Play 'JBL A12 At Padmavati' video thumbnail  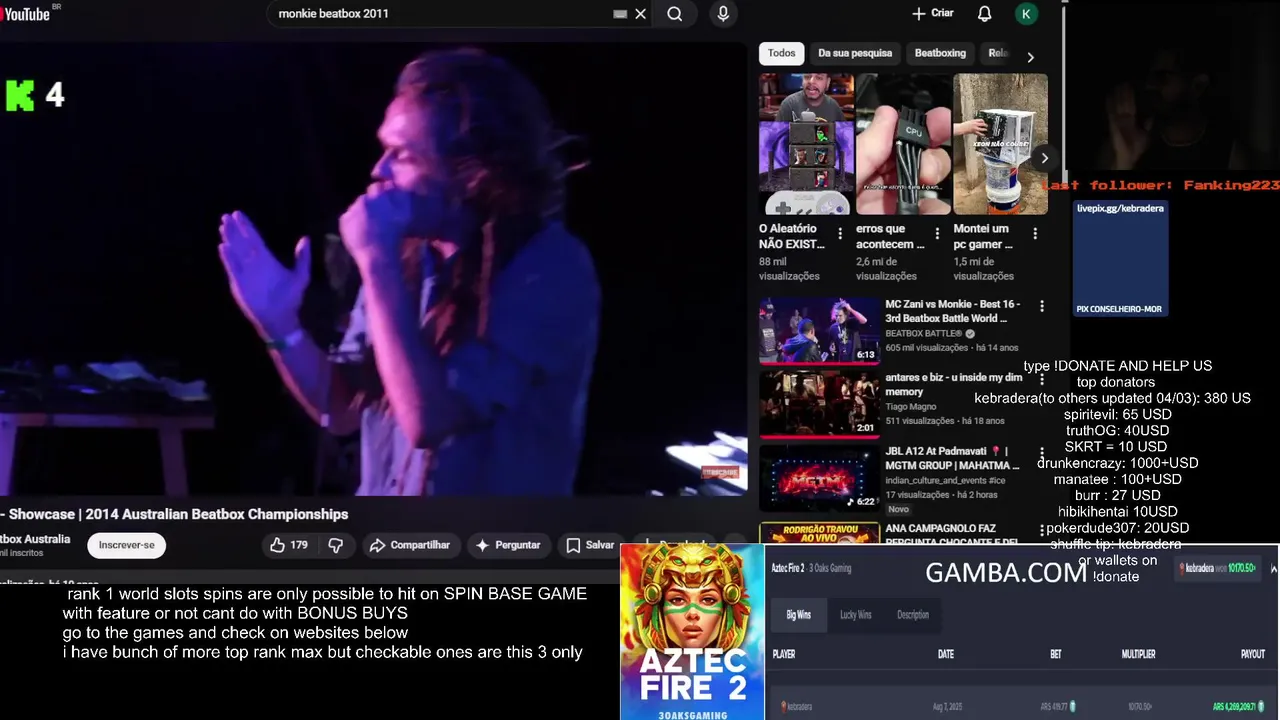point(819,477)
